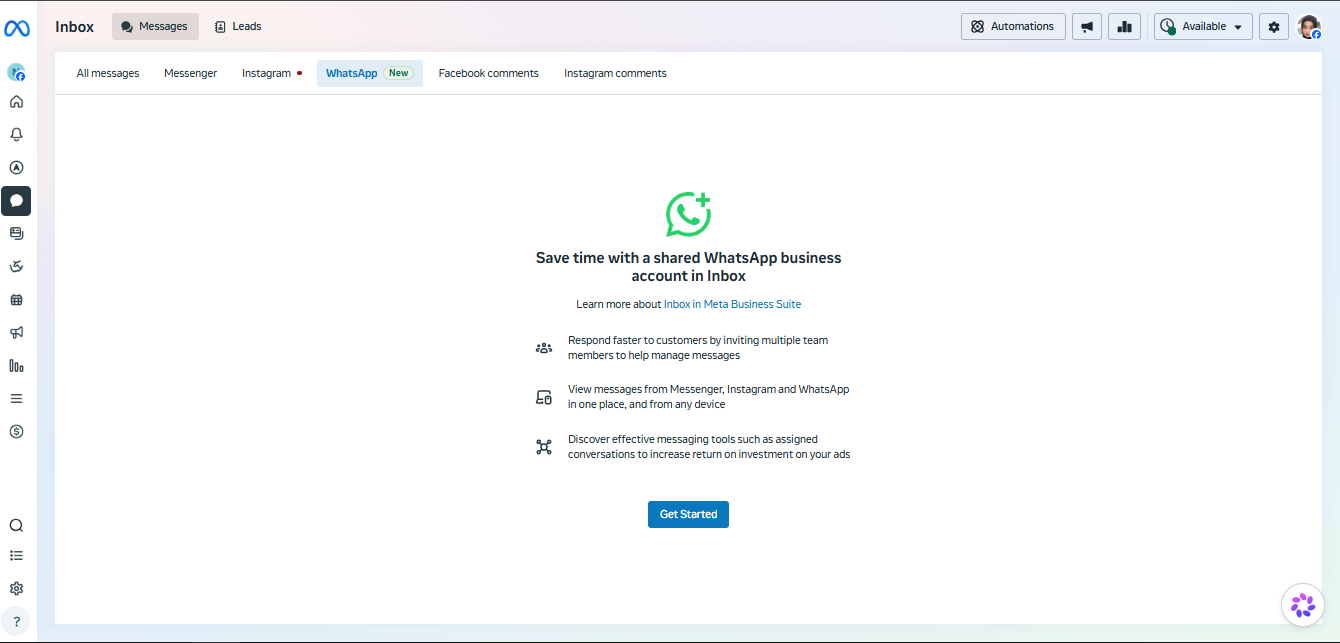Click "Respond faster to customers" text
The width and height of the screenshot is (1340, 643).
click(698, 348)
